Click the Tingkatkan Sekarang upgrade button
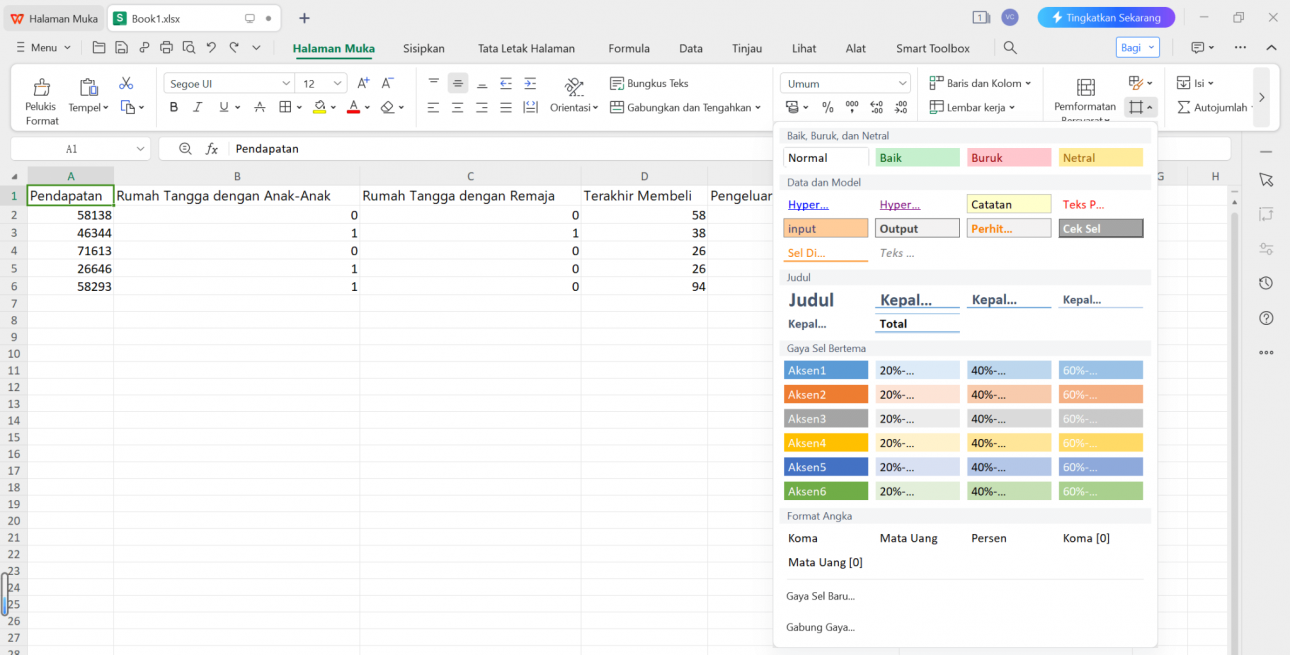The height and width of the screenshot is (655, 1290). click(x=1106, y=17)
